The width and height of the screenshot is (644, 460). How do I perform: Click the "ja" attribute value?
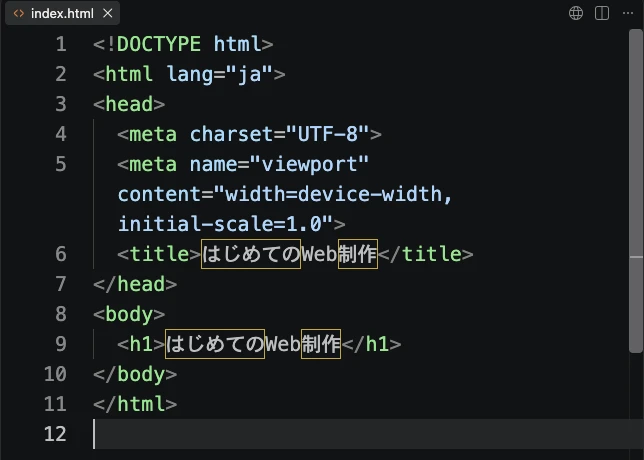click(x=249, y=74)
